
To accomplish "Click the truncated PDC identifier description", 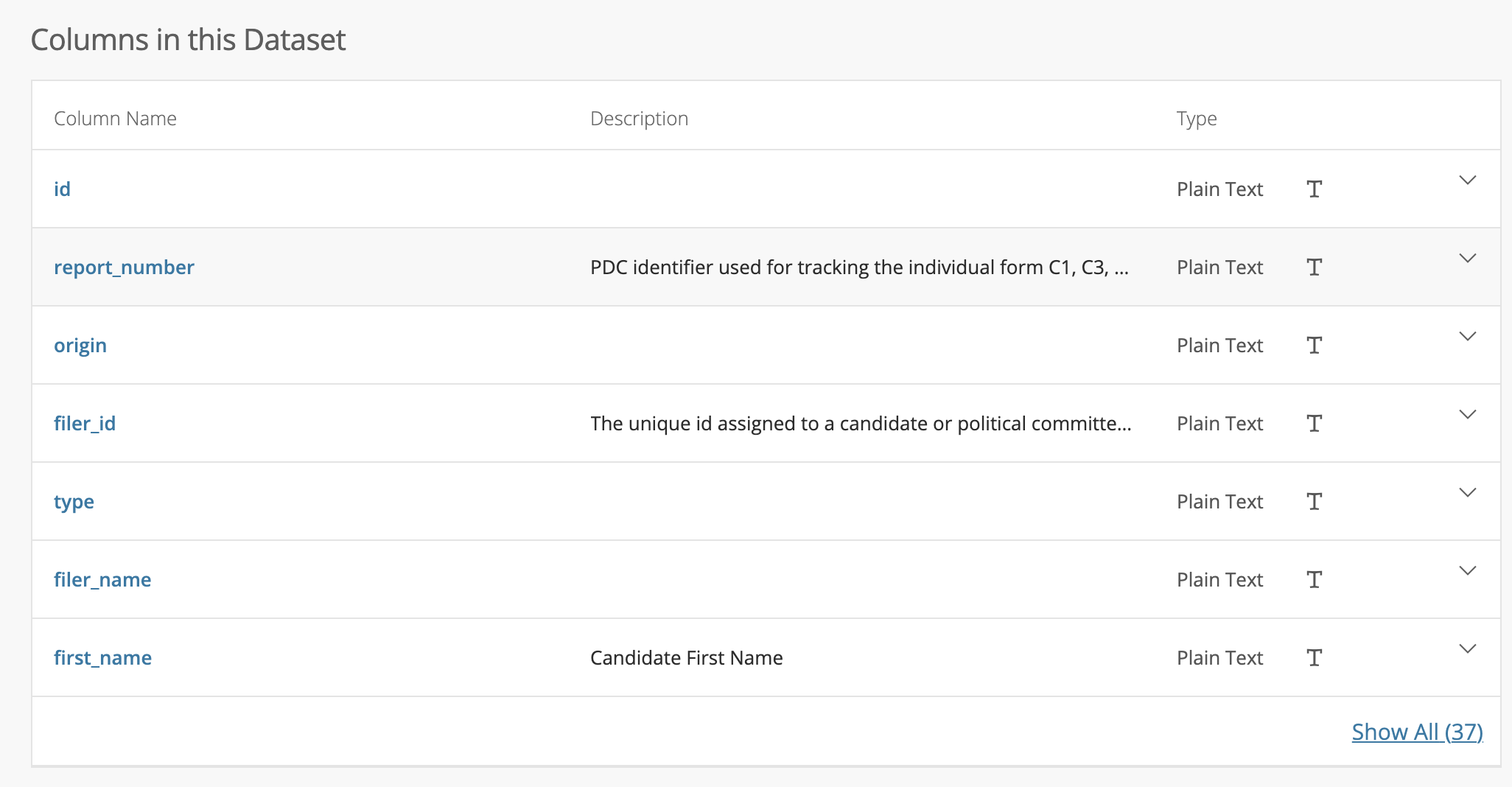I will tap(859, 267).
